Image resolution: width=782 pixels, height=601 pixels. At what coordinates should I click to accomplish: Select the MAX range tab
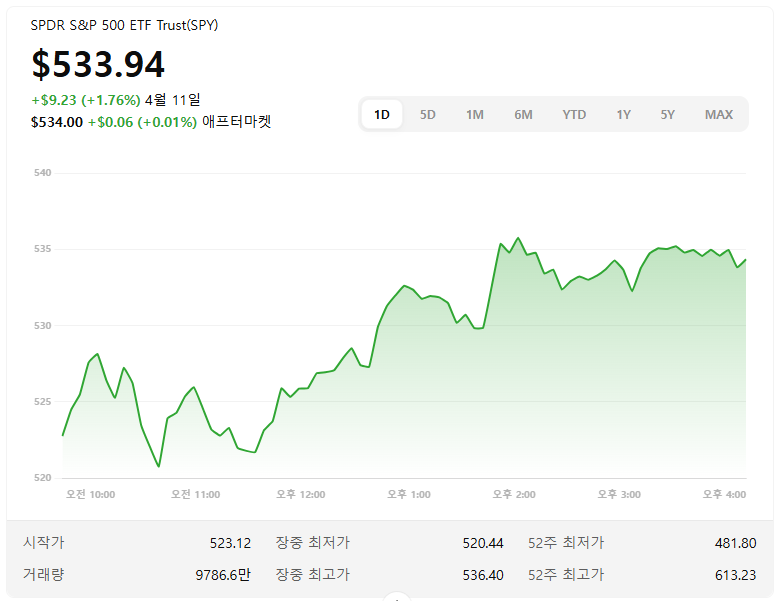click(x=719, y=115)
